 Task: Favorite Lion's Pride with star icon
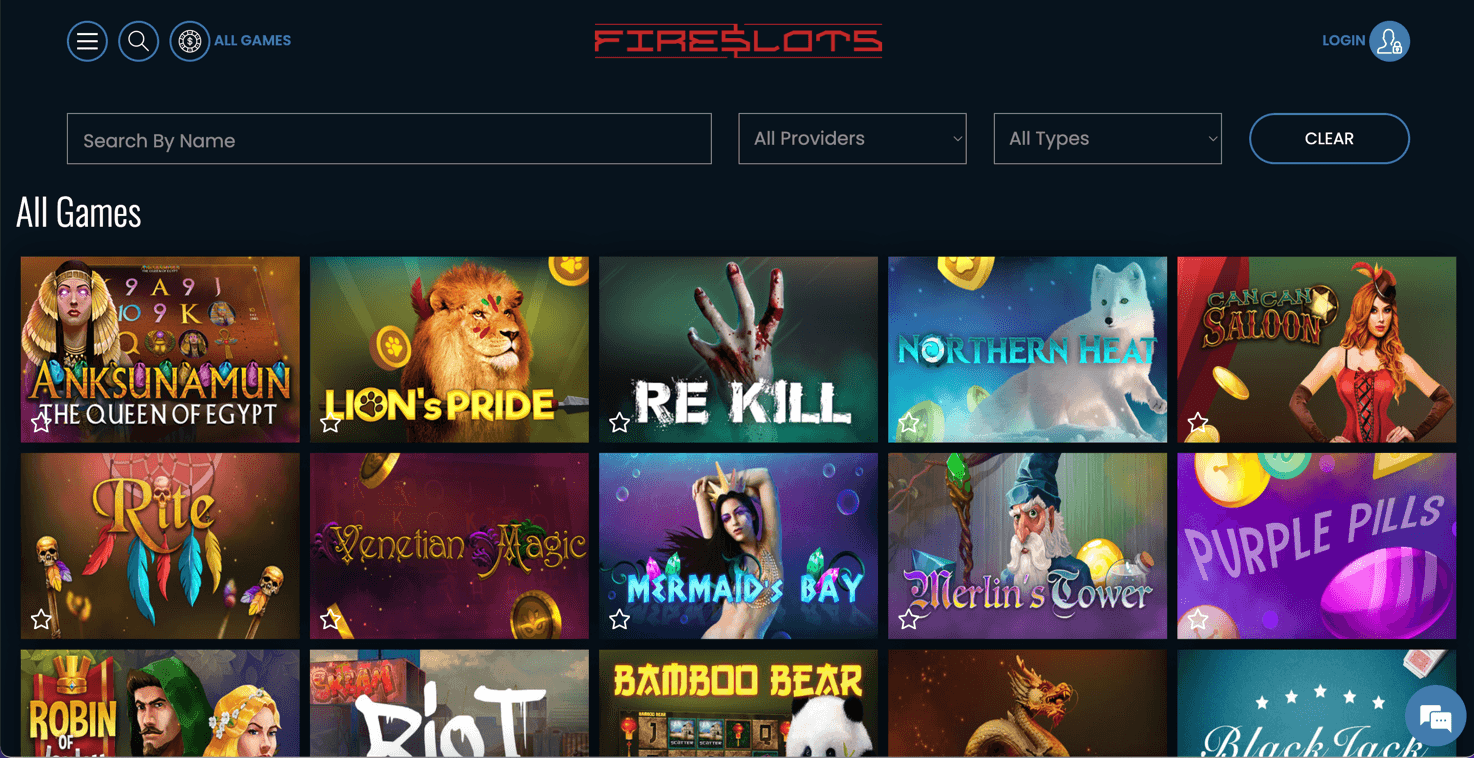tap(330, 423)
